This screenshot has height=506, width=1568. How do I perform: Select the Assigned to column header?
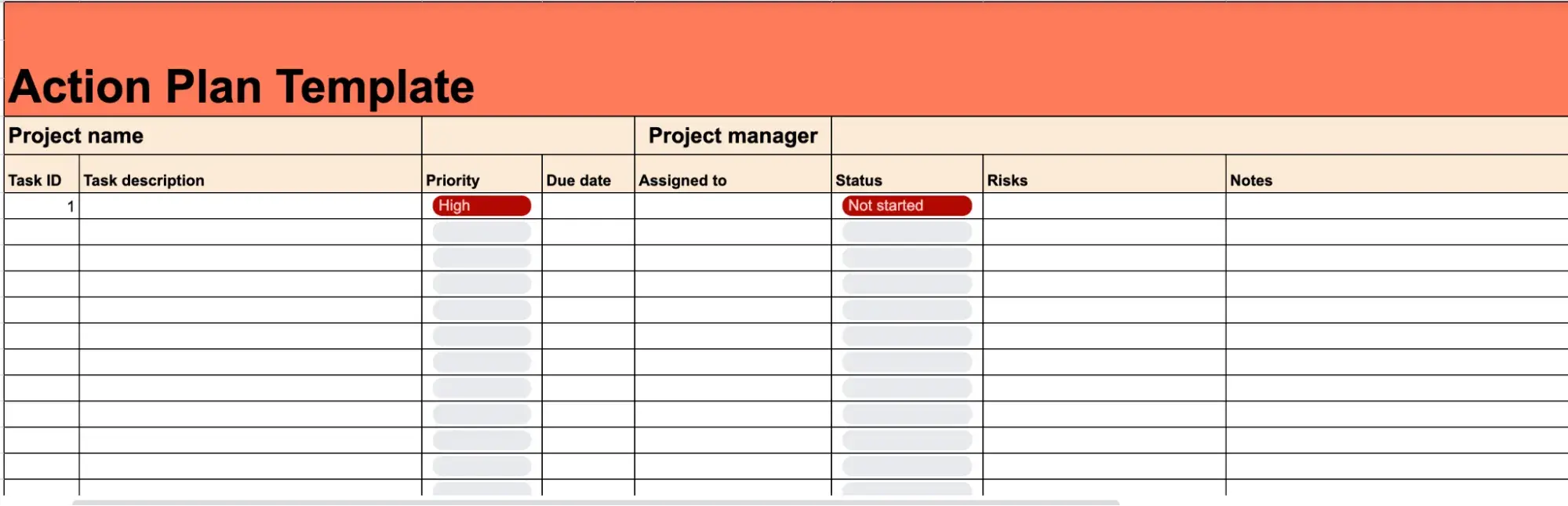pyautogui.click(x=732, y=180)
